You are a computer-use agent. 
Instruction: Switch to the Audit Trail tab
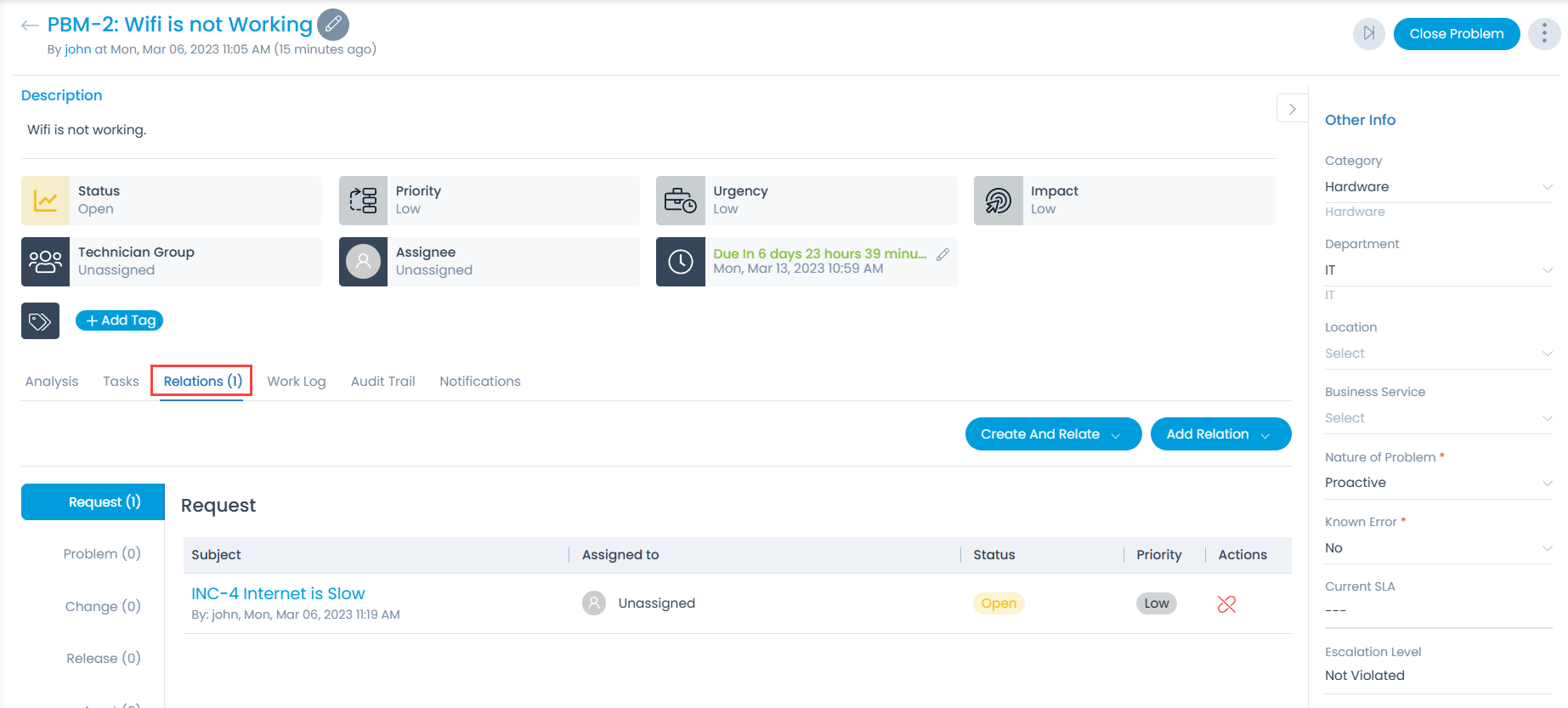pos(382,382)
